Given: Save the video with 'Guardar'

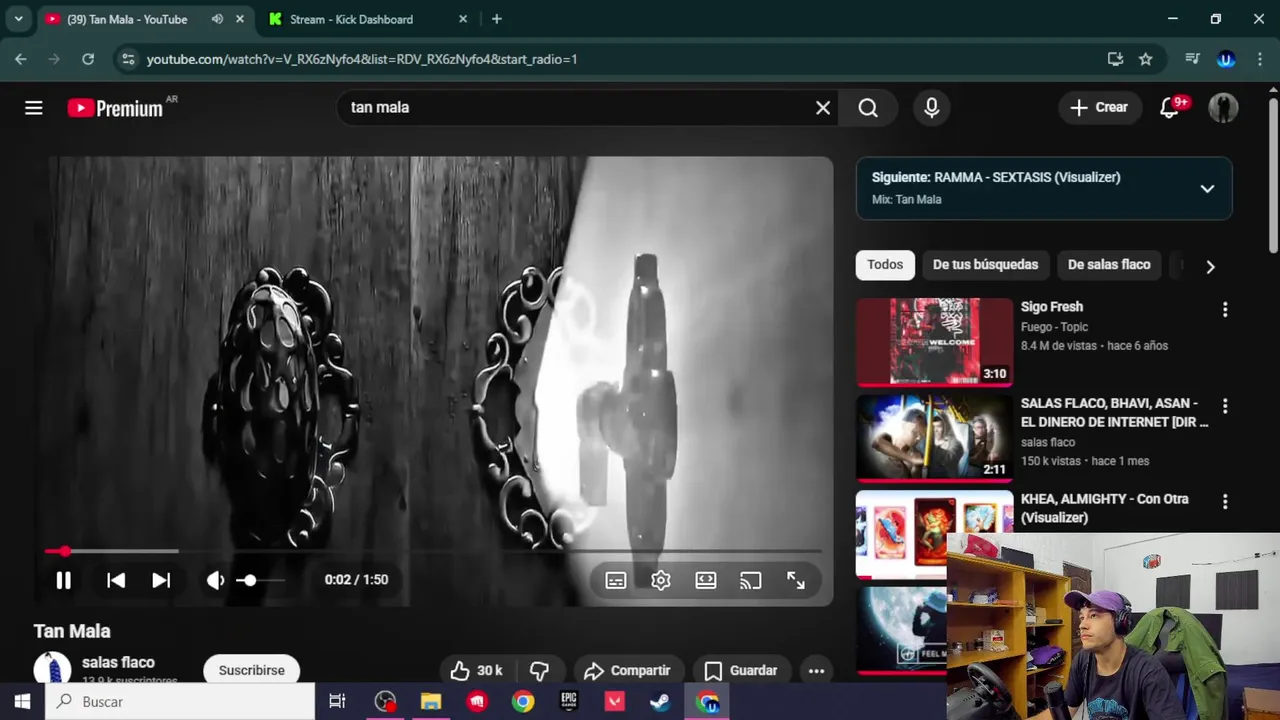Looking at the screenshot, I should [741, 670].
